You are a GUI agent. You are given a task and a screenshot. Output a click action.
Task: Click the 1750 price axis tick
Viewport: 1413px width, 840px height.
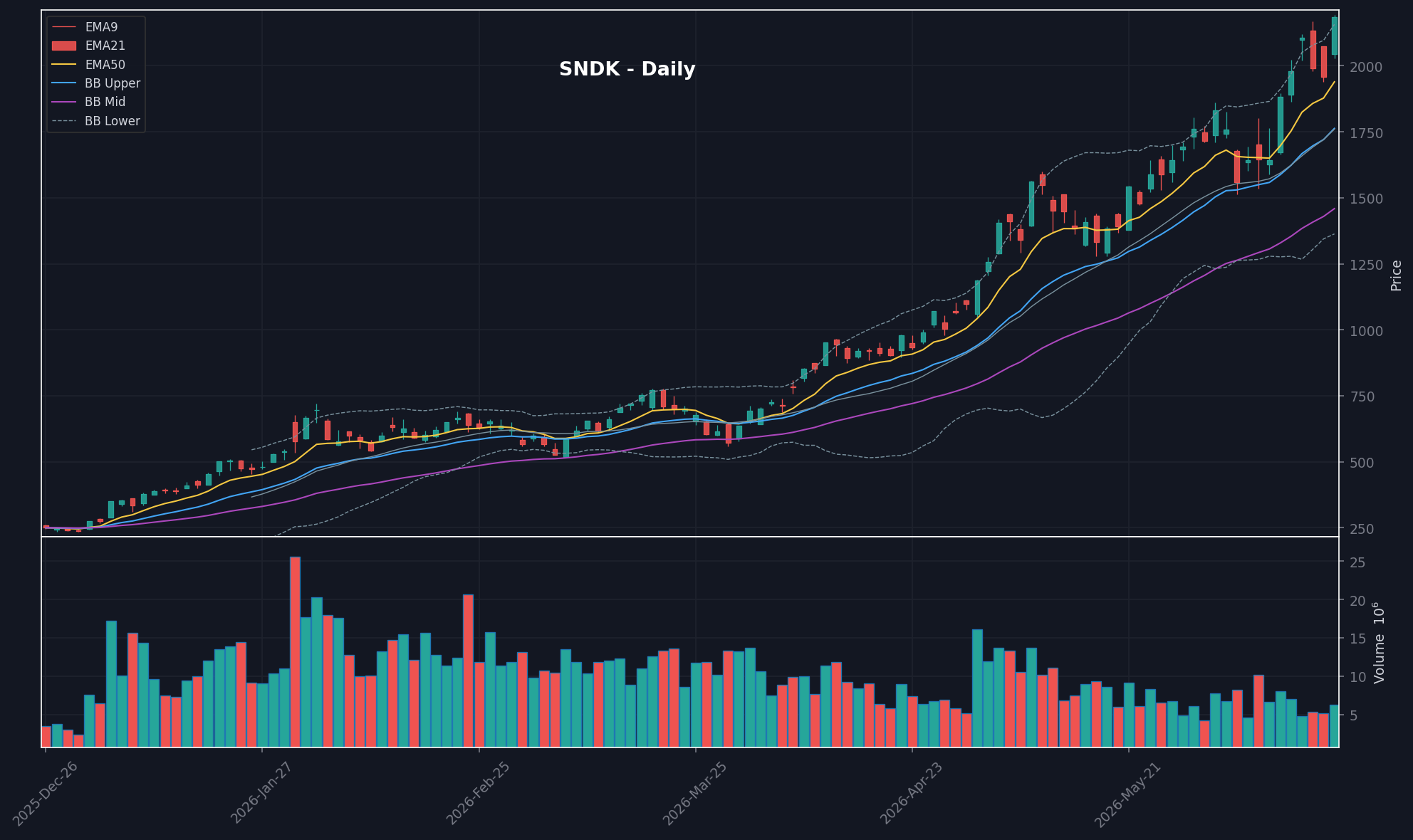[x=1366, y=133]
